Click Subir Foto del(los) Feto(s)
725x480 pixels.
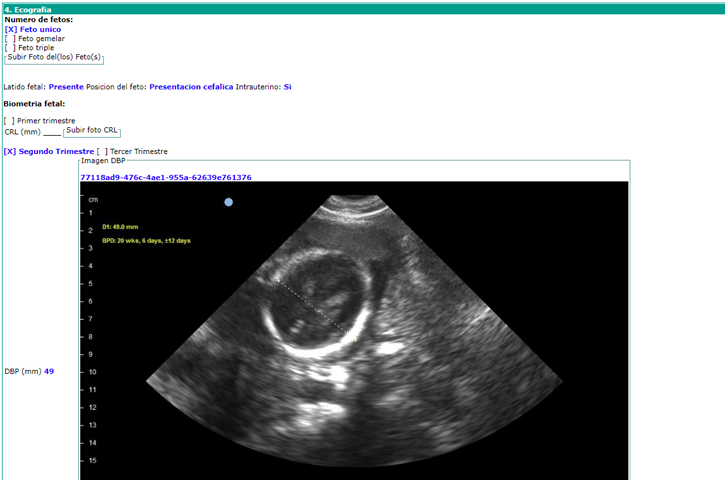(x=54, y=57)
